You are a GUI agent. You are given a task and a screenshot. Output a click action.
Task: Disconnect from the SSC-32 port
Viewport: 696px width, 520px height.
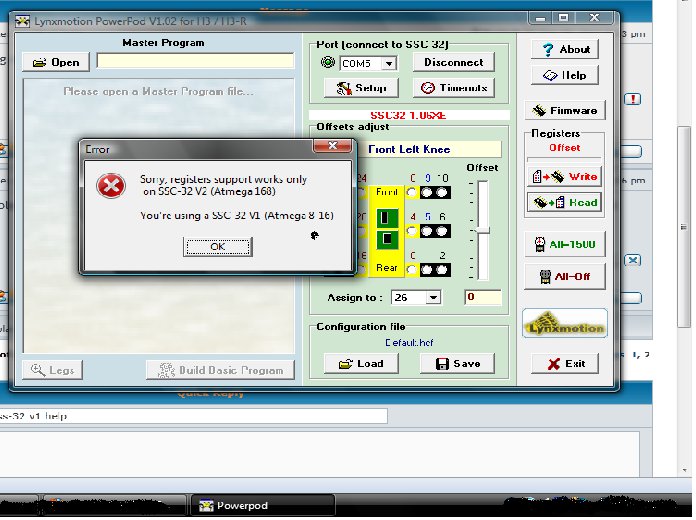[453, 62]
